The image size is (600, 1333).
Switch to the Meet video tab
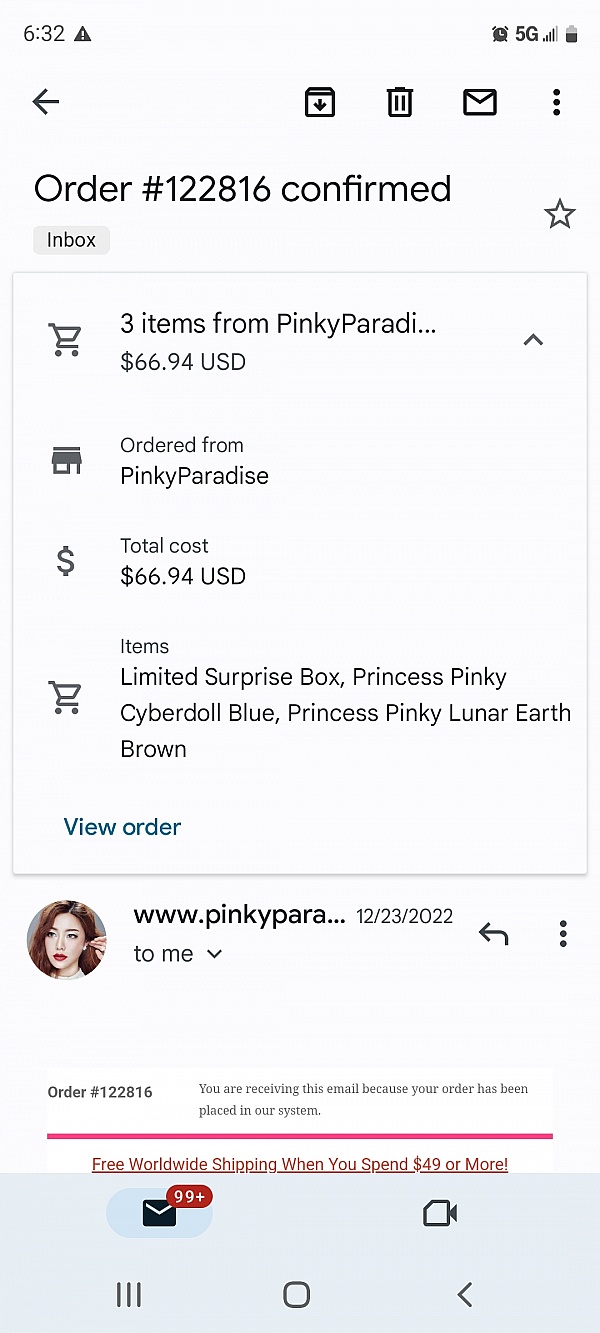[x=440, y=1213]
